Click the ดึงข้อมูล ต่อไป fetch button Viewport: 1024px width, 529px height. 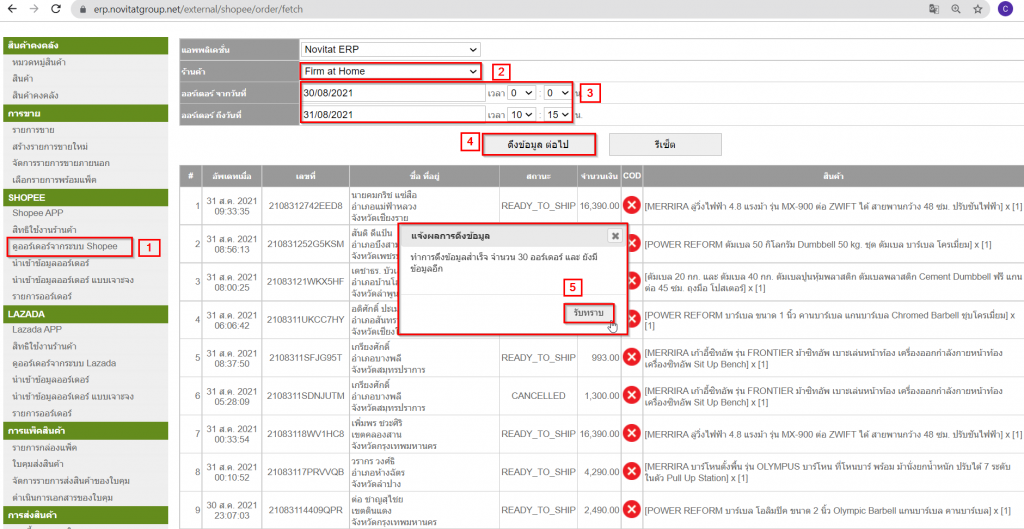[538, 144]
